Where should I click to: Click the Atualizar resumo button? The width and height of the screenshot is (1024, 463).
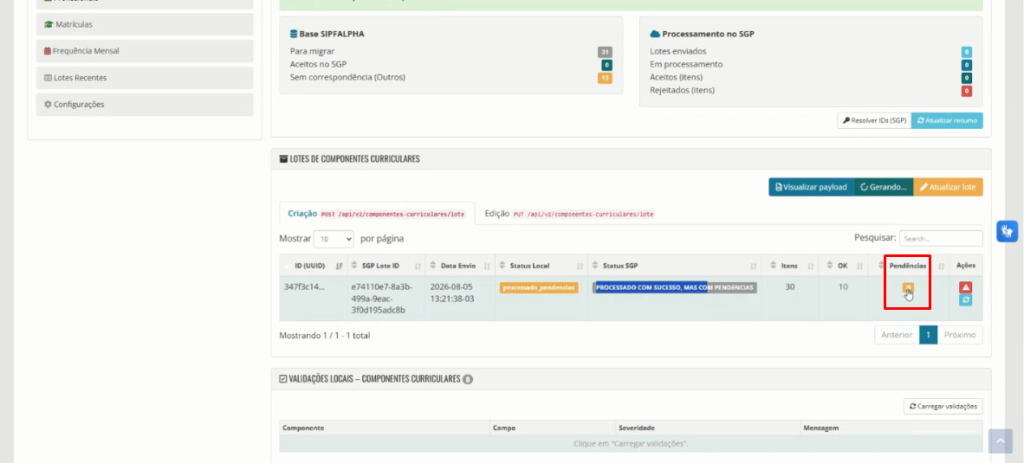(947, 121)
